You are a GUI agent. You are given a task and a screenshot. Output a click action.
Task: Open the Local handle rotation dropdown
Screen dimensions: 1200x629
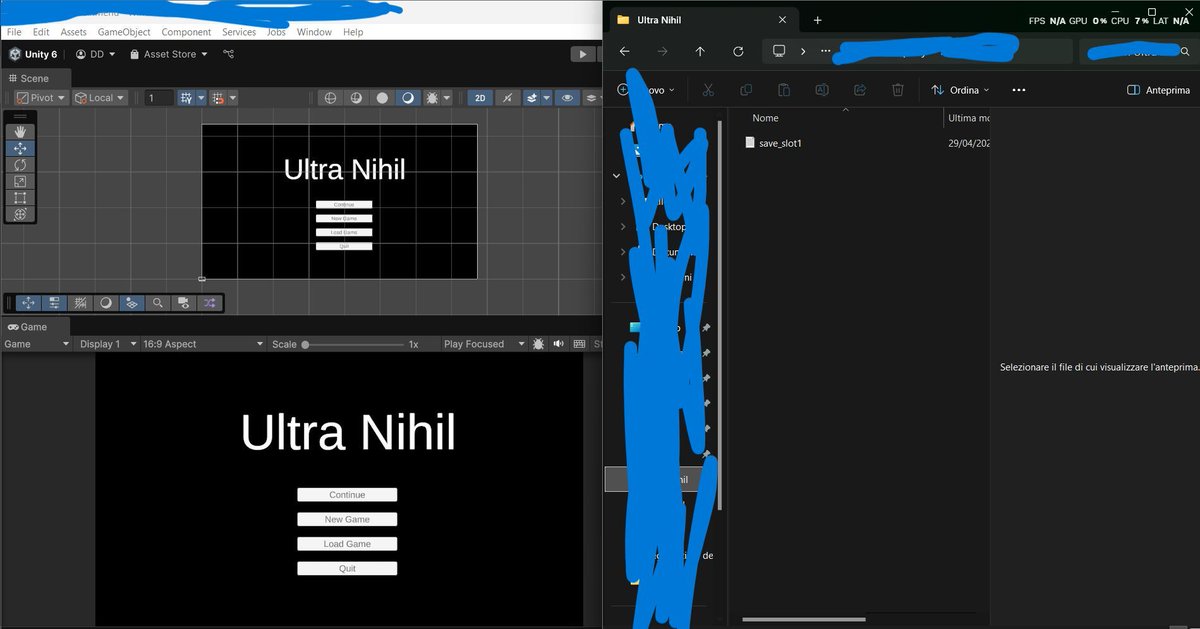pyautogui.click(x=100, y=98)
